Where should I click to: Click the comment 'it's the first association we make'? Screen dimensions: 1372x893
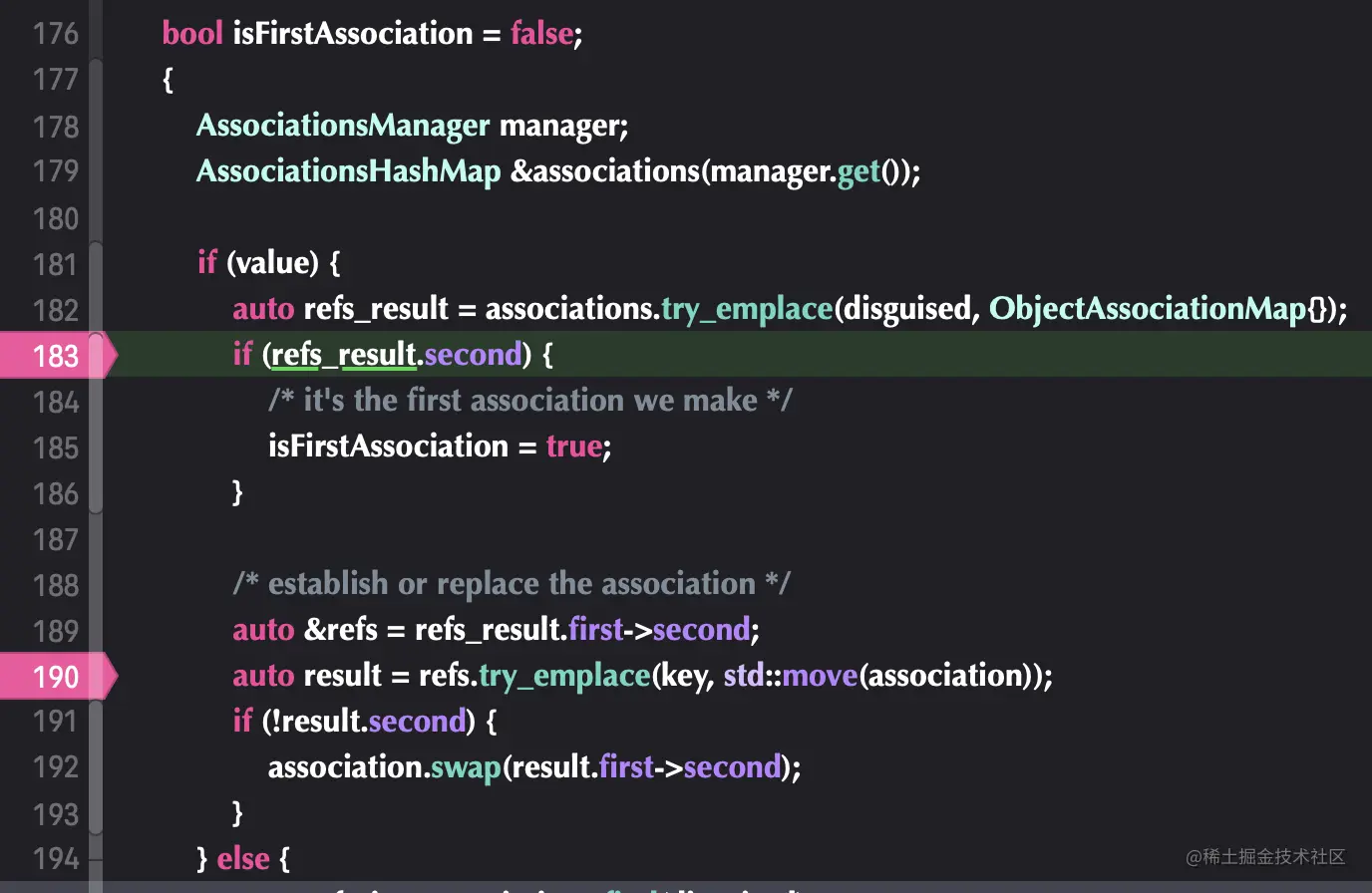[530, 401]
